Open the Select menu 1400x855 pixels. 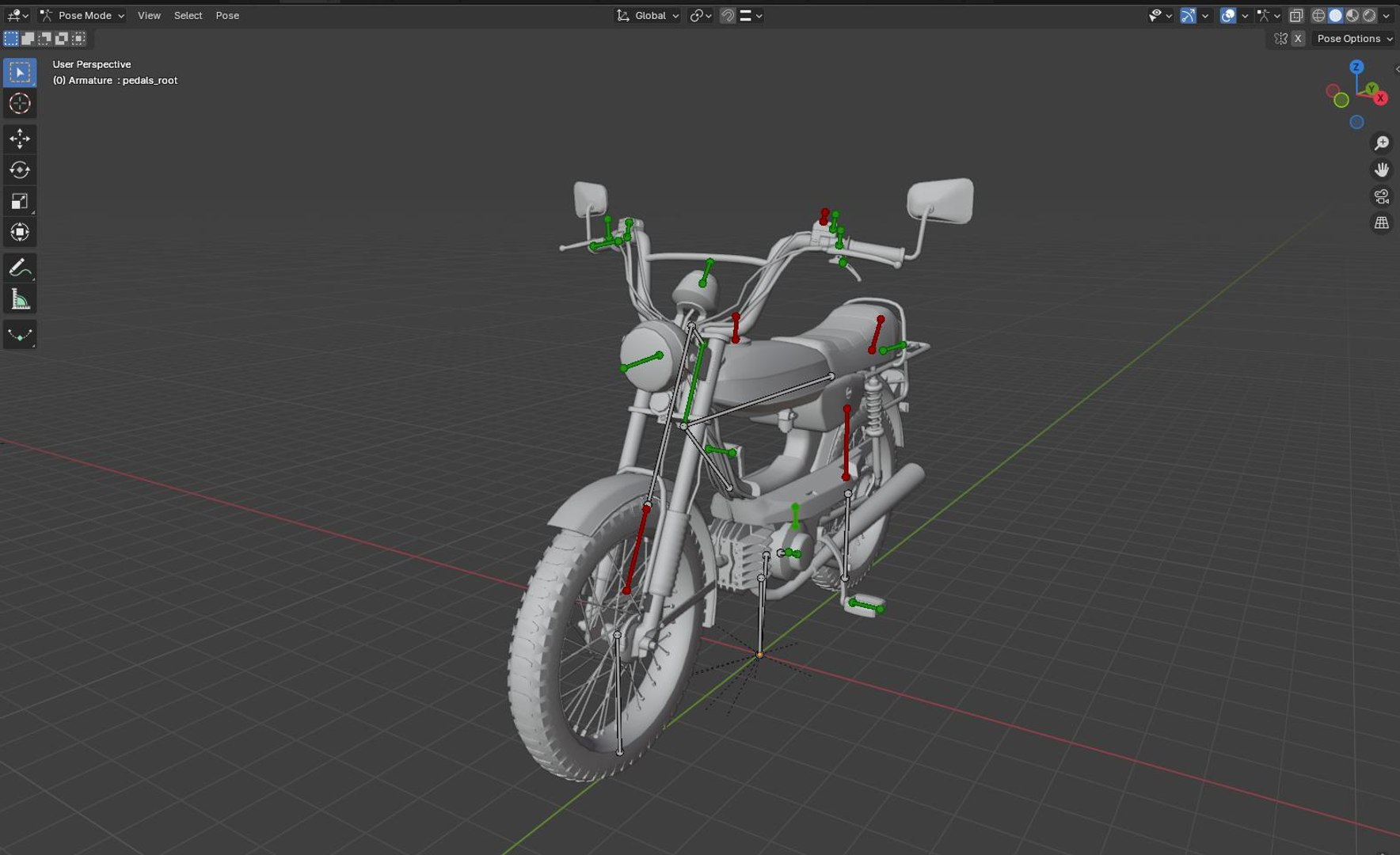pyautogui.click(x=188, y=16)
